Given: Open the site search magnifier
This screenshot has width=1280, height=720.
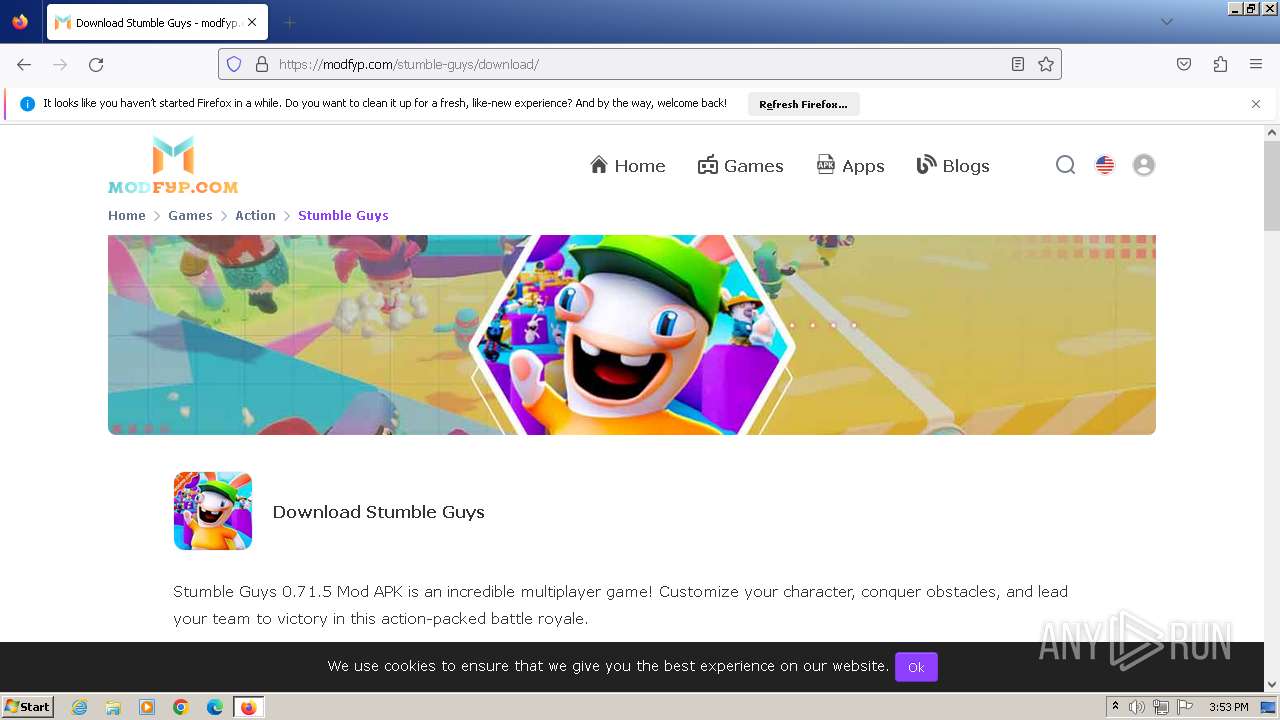Looking at the screenshot, I should click(x=1066, y=165).
